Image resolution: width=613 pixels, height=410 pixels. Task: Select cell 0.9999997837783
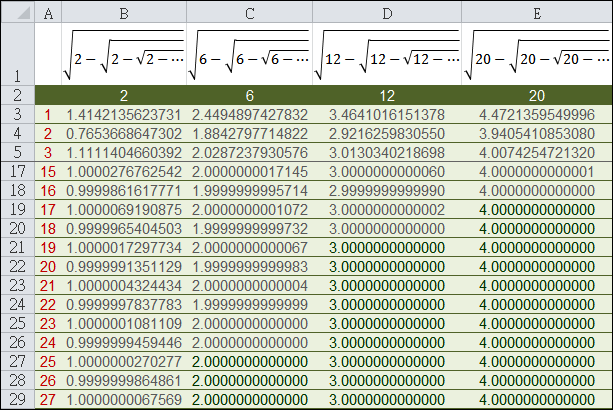coord(124,304)
